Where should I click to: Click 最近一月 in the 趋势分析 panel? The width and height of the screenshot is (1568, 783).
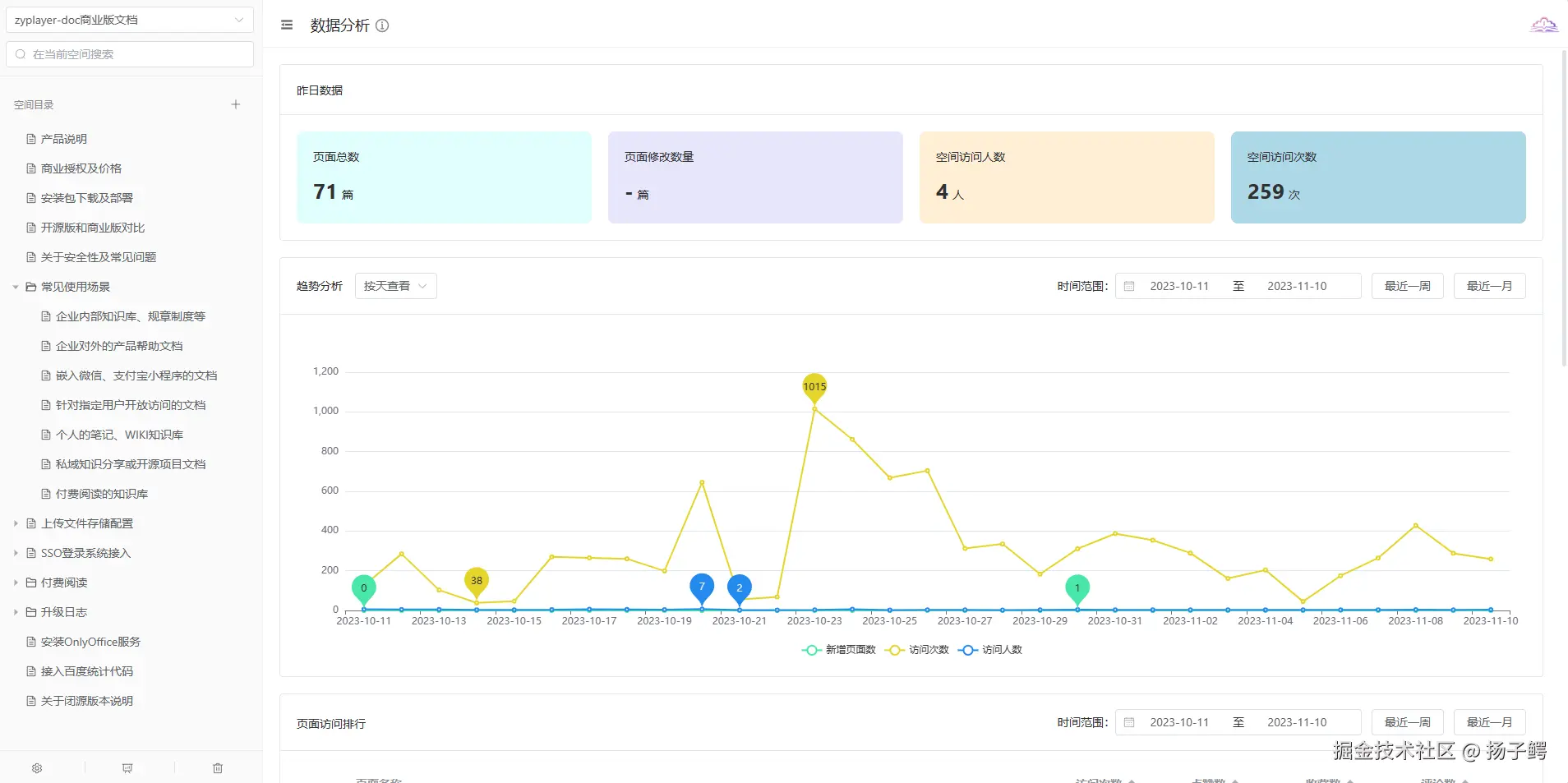(x=1490, y=286)
